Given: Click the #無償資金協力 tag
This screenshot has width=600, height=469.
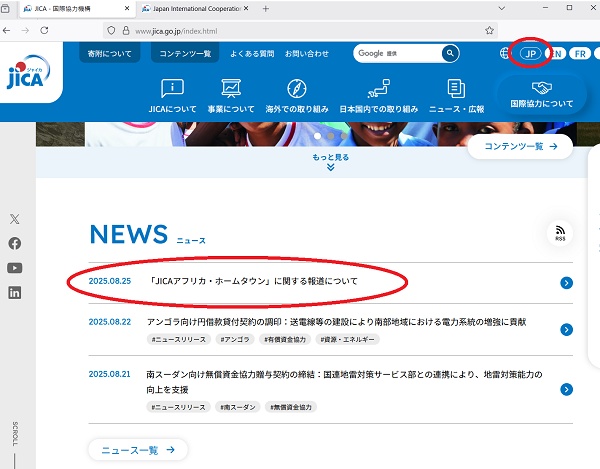Looking at the screenshot, I should (x=291, y=407).
